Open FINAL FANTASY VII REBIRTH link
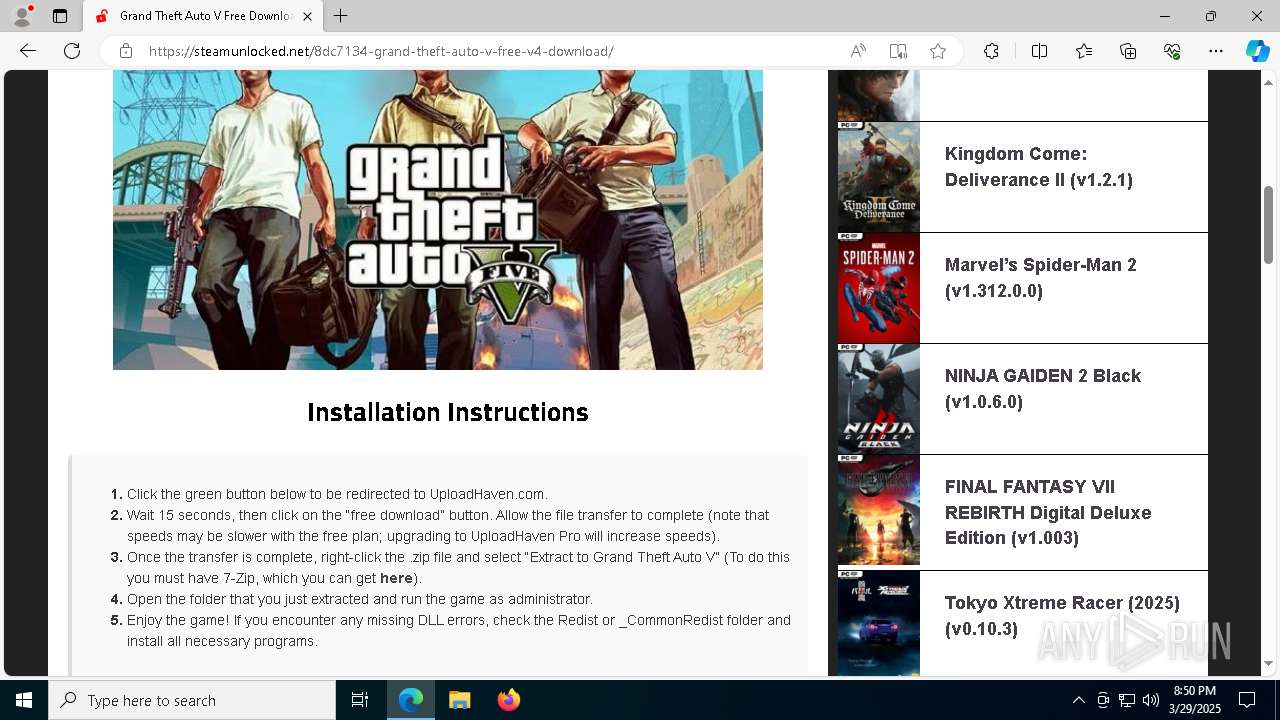1280x720 pixels. [1048, 512]
